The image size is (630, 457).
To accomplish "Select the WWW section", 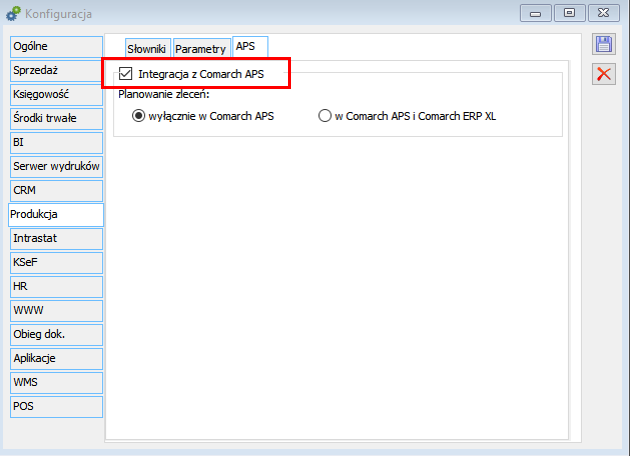I will [x=56, y=311].
